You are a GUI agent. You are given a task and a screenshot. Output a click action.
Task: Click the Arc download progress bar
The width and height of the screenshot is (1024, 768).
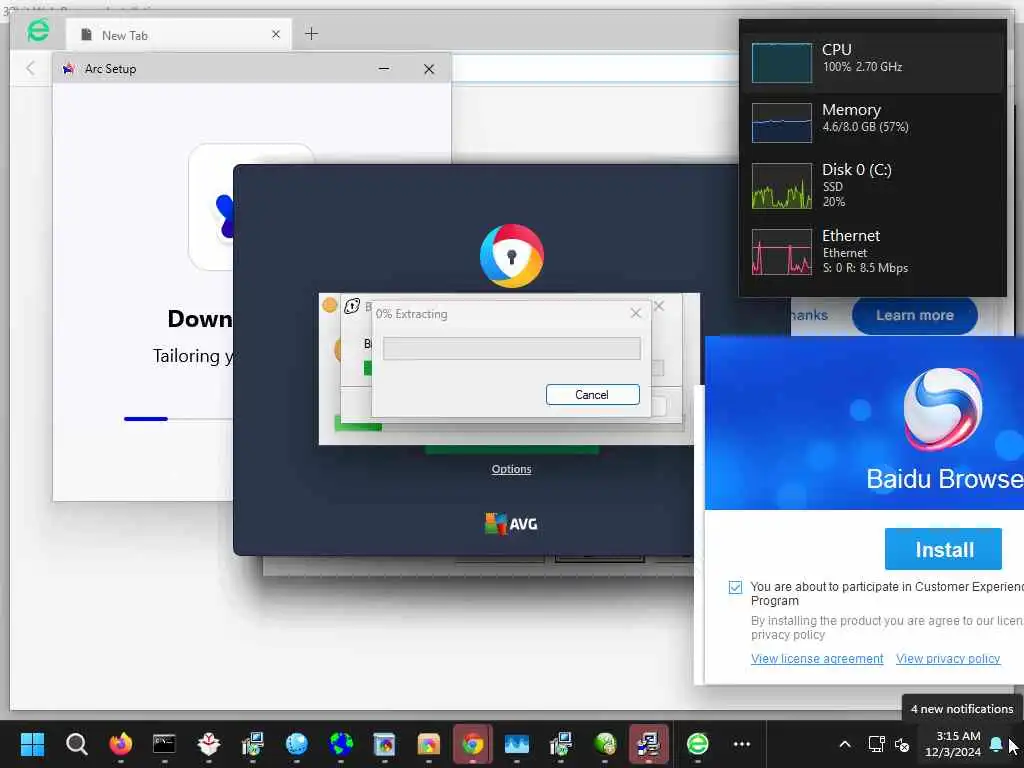pos(178,419)
